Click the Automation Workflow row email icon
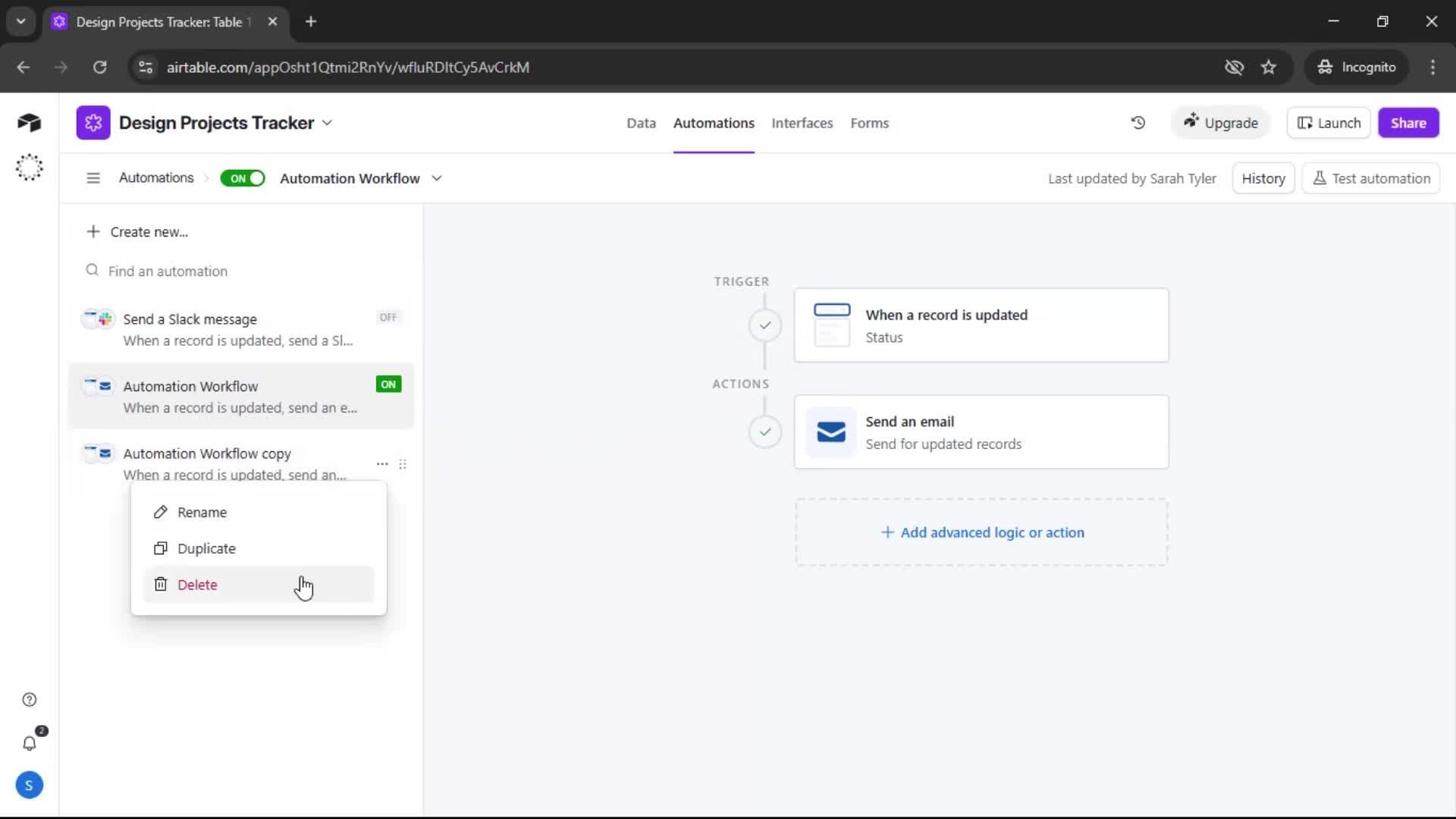1456x819 pixels. coord(99,386)
